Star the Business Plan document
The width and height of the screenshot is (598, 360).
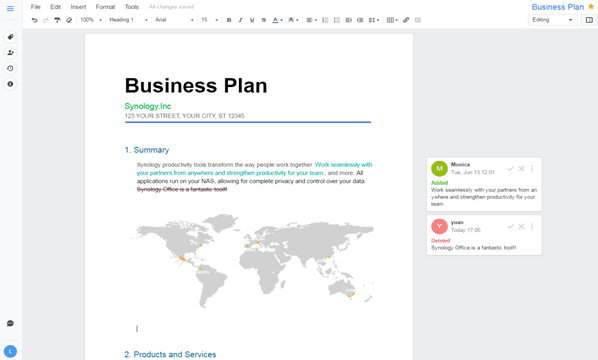tap(591, 6)
